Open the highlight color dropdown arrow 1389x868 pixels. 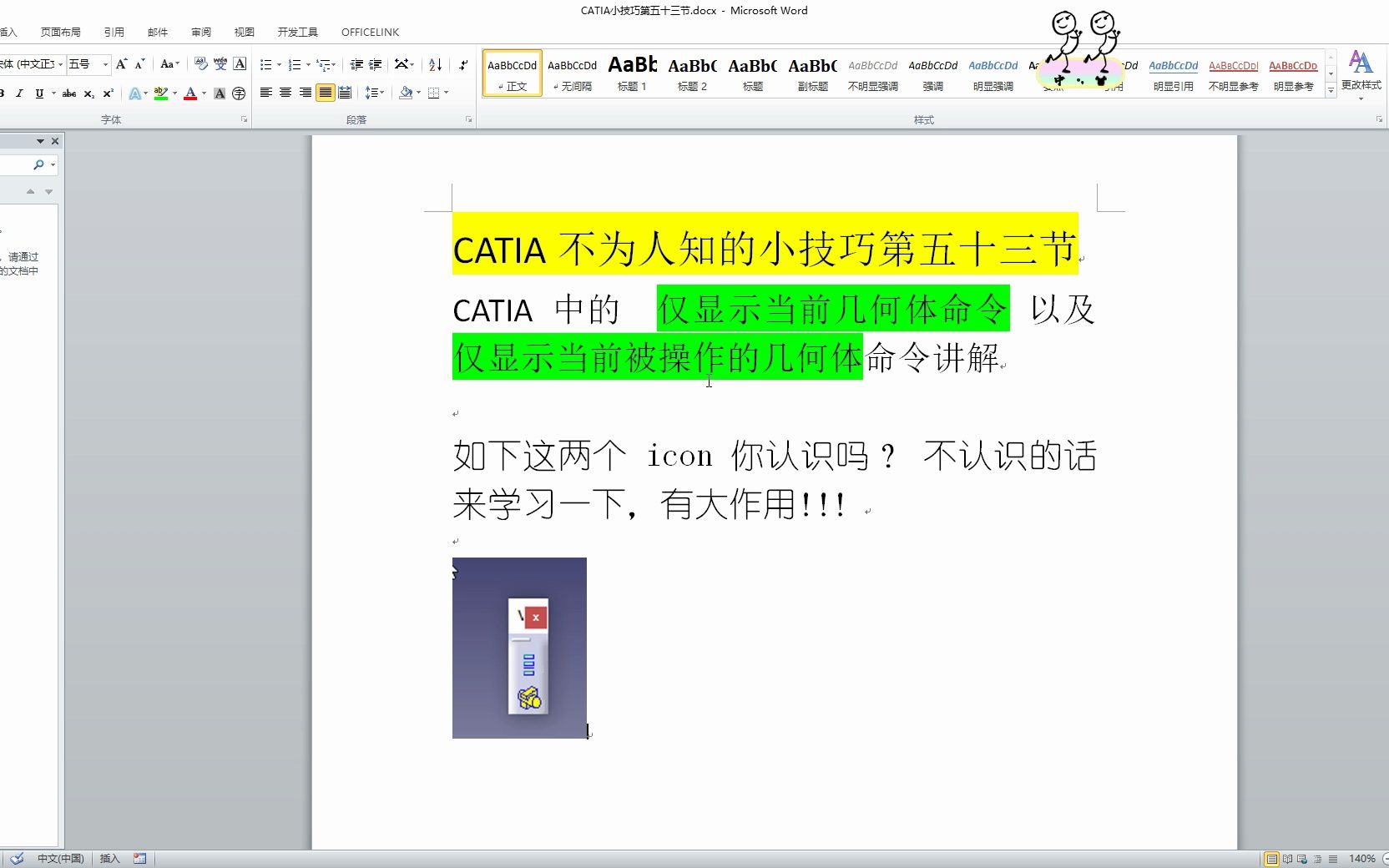point(174,93)
